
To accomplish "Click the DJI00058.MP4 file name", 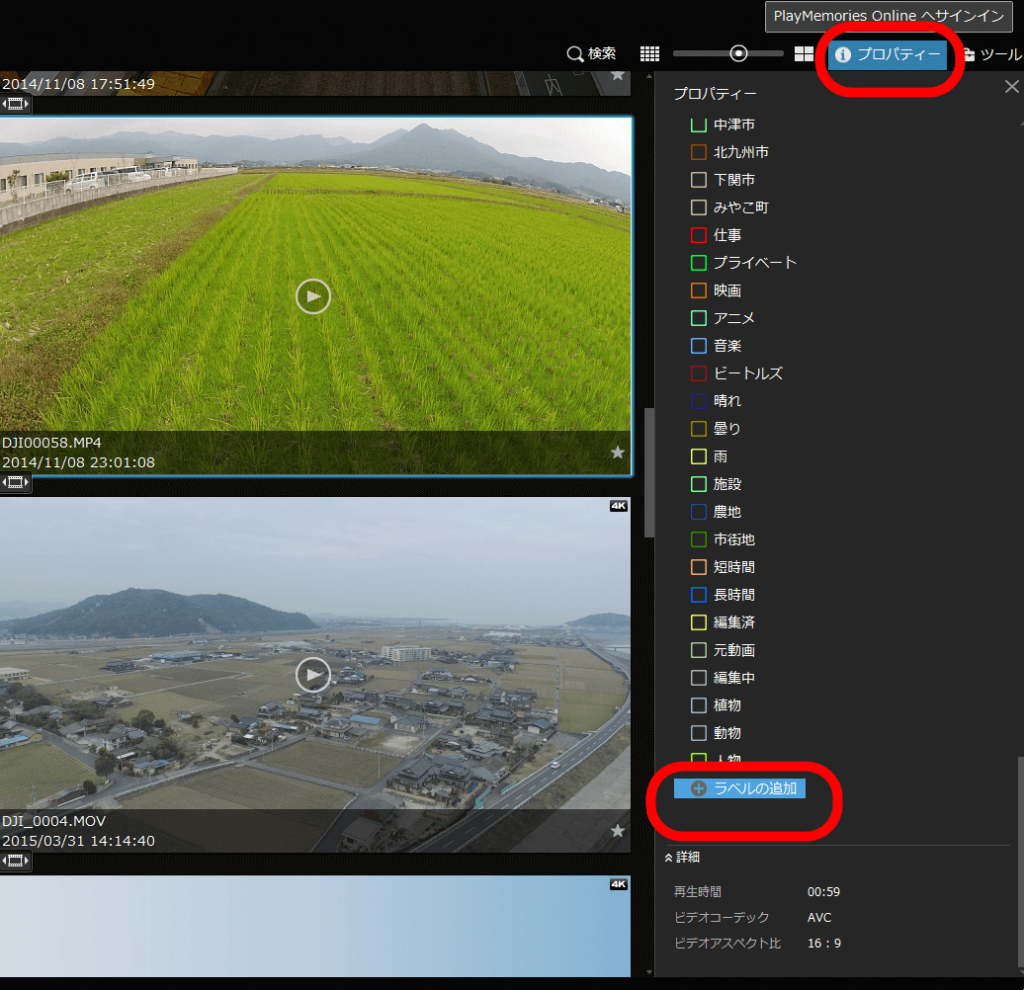I will [52, 443].
